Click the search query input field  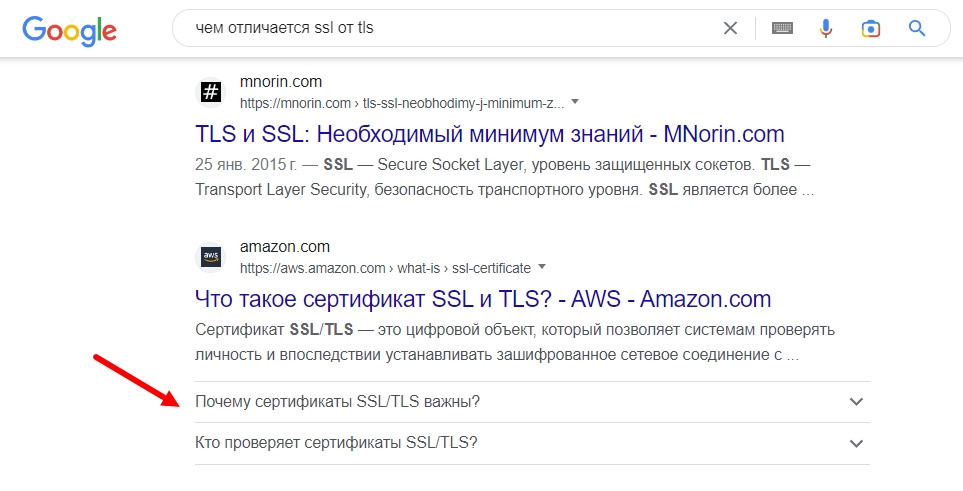coord(440,29)
